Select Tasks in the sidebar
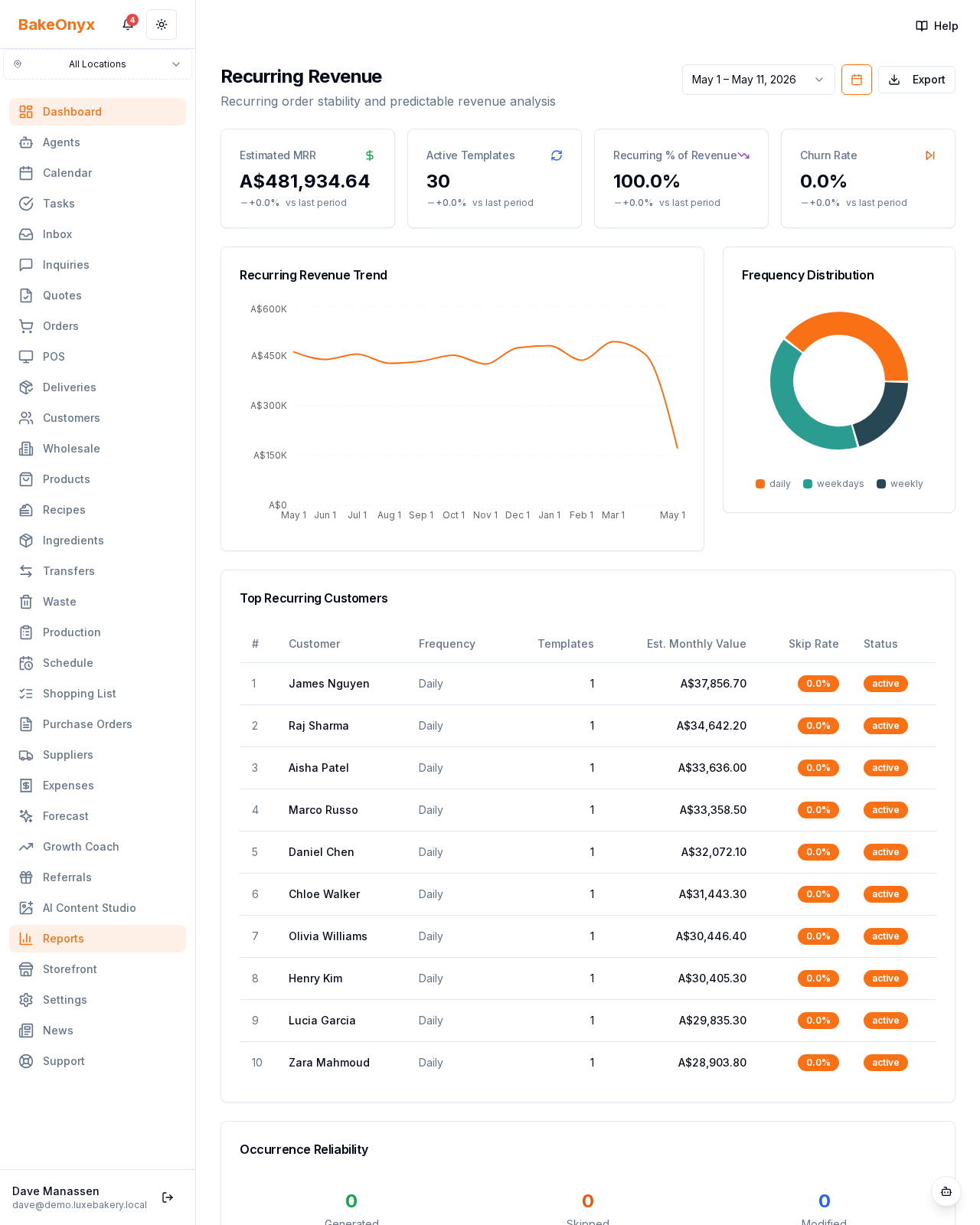This screenshot has height=1225, width=980. 97,204
